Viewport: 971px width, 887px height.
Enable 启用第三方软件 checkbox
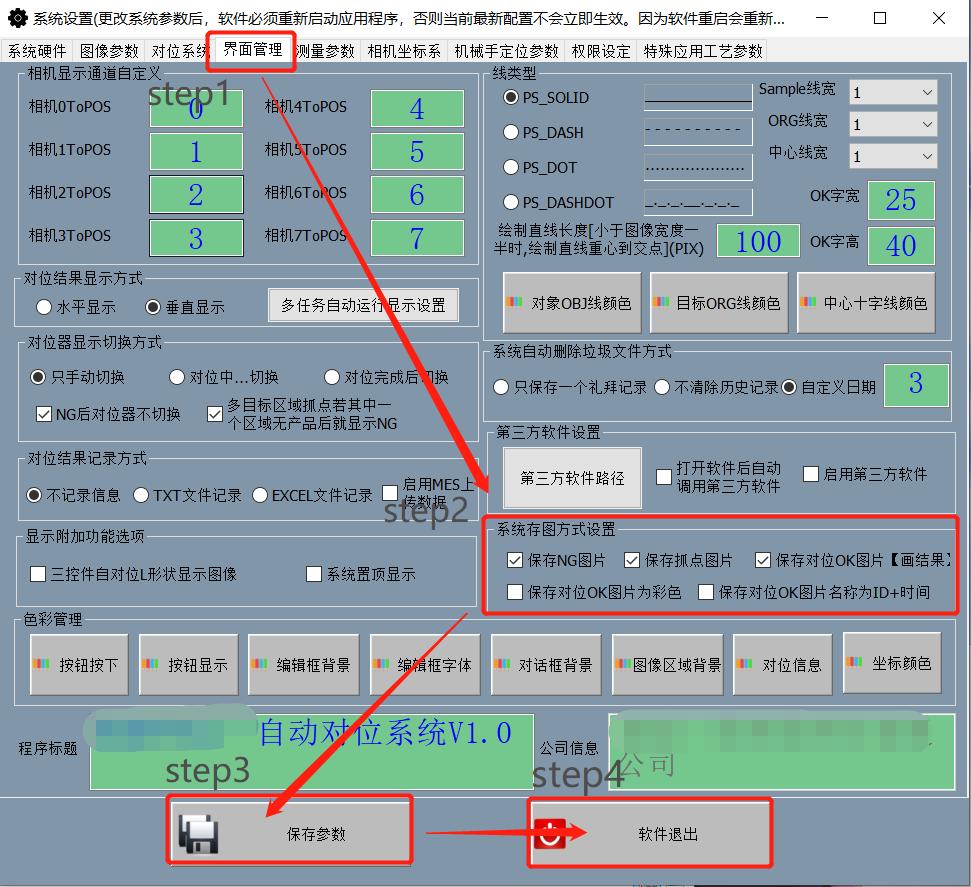point(810,475)
